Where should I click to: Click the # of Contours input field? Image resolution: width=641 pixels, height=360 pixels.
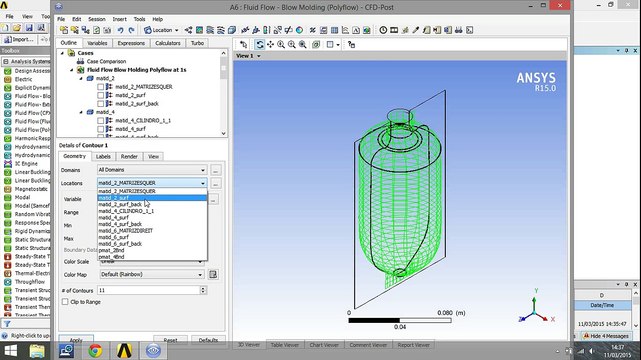[x=148, y=290]
